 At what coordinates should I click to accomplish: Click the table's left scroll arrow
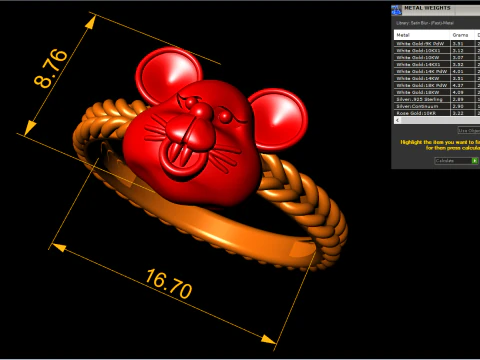coord(397,120)
